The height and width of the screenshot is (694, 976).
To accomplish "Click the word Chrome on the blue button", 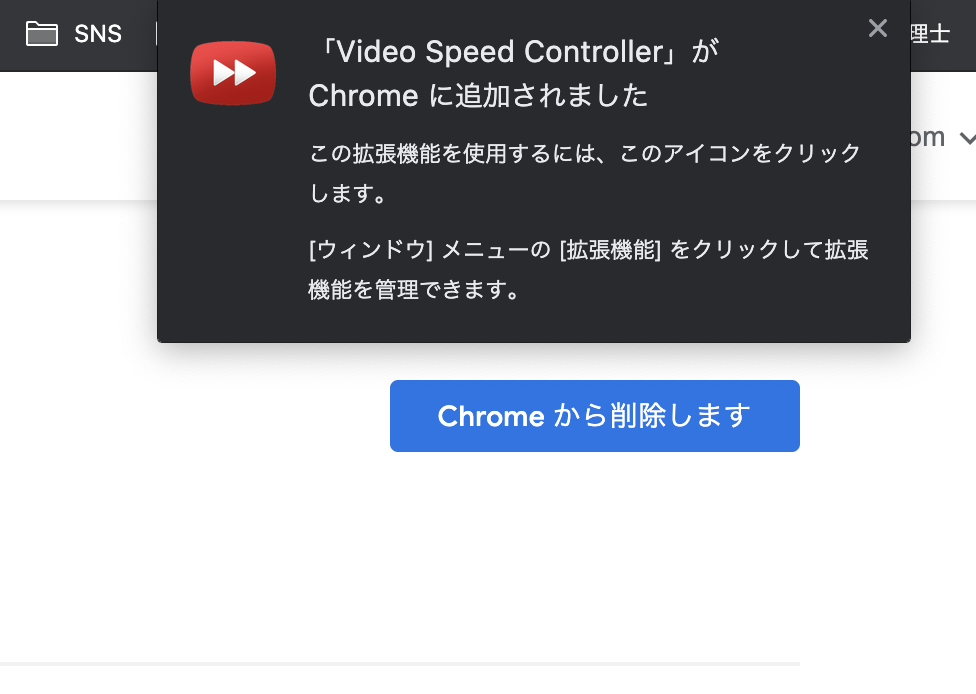I will [491, 416].
